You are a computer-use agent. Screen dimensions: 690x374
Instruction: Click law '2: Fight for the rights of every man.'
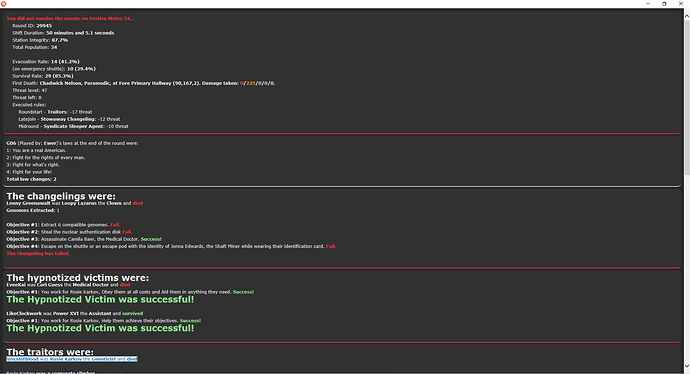pyautogui.click(x=46, y=158)
